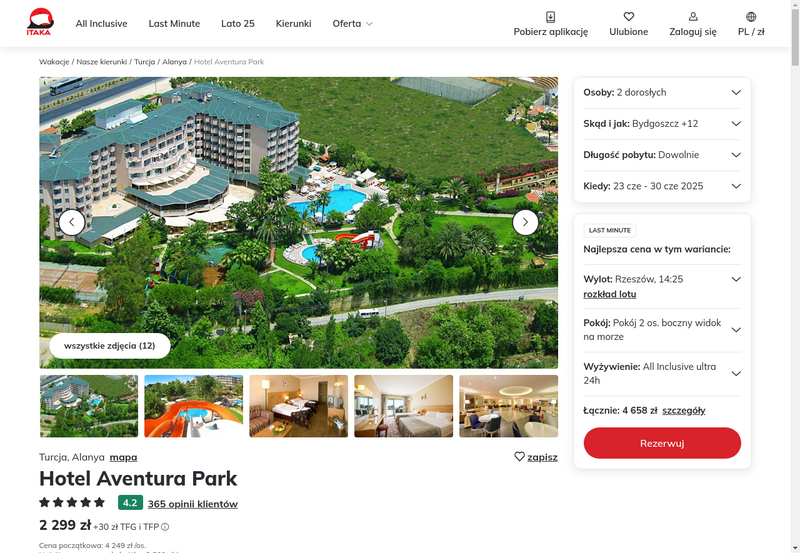Open the Oferta menu

click(x=353, y=23)
